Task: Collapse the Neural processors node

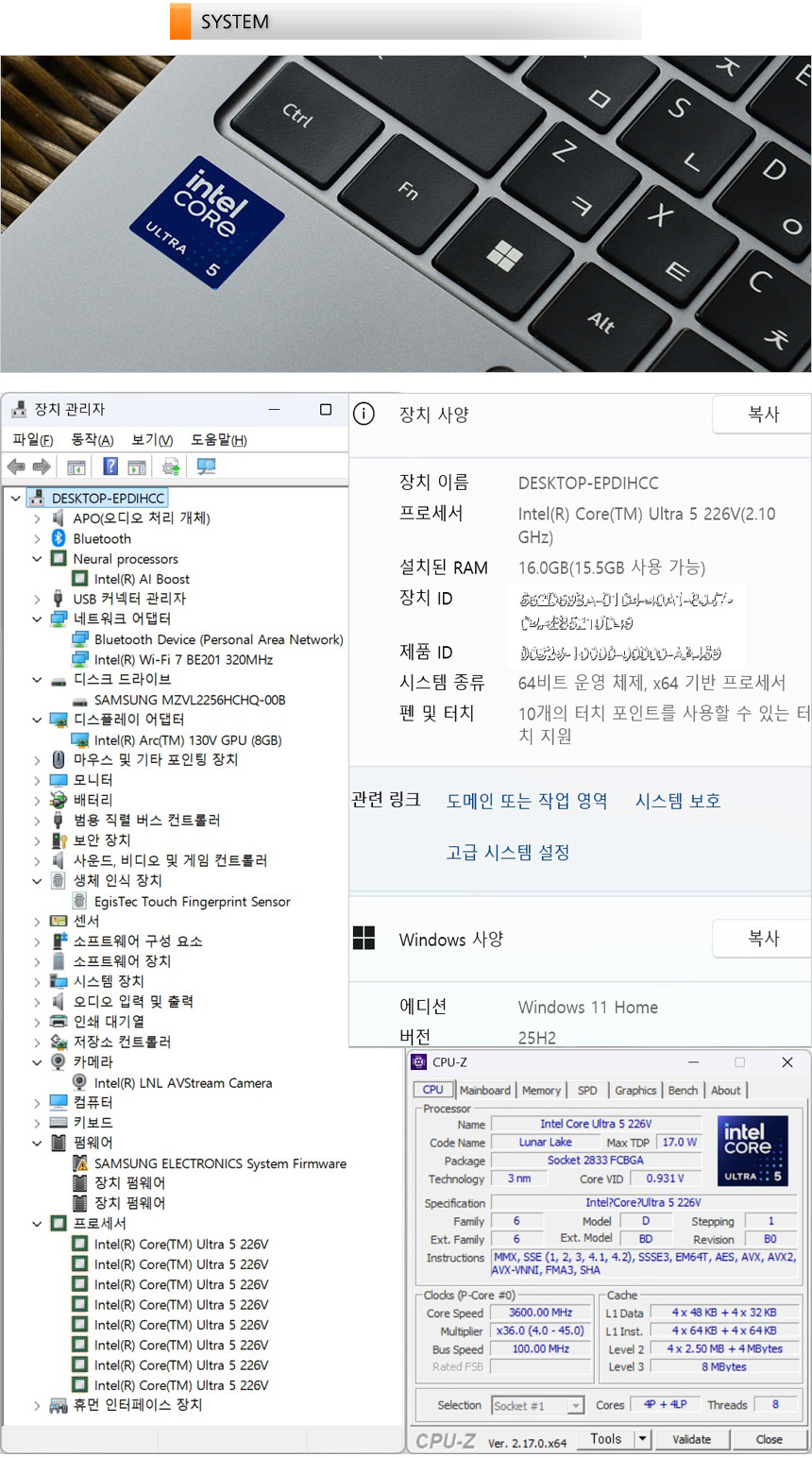Action: click(37, 559)
